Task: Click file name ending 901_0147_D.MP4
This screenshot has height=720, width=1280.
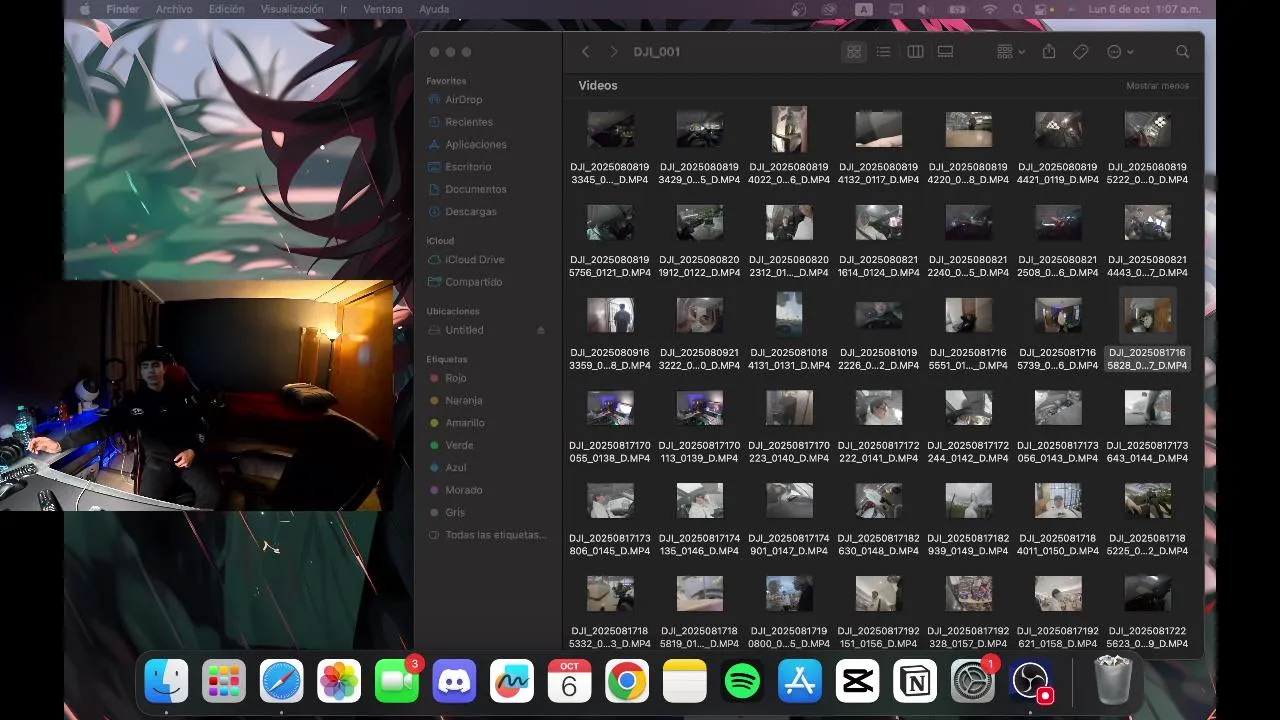Action: click(789, 545)
